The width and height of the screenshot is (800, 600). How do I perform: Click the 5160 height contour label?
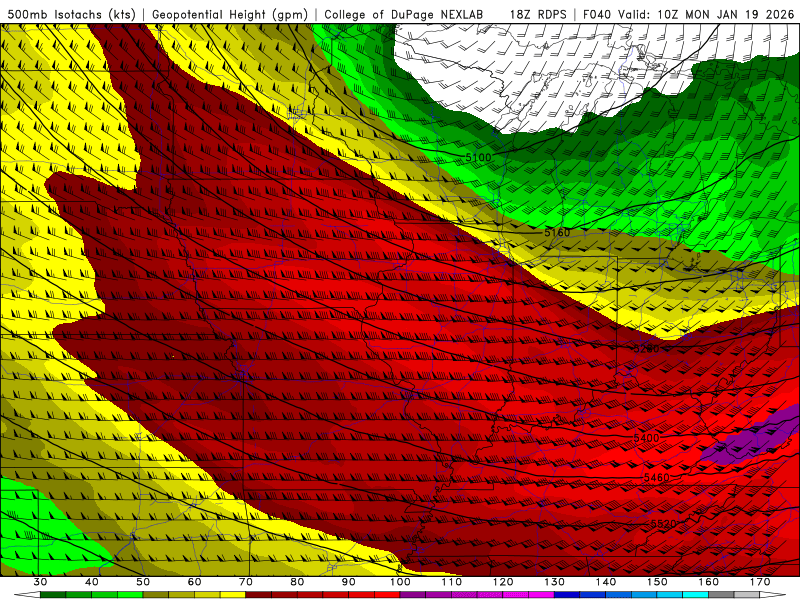(557, 233)
